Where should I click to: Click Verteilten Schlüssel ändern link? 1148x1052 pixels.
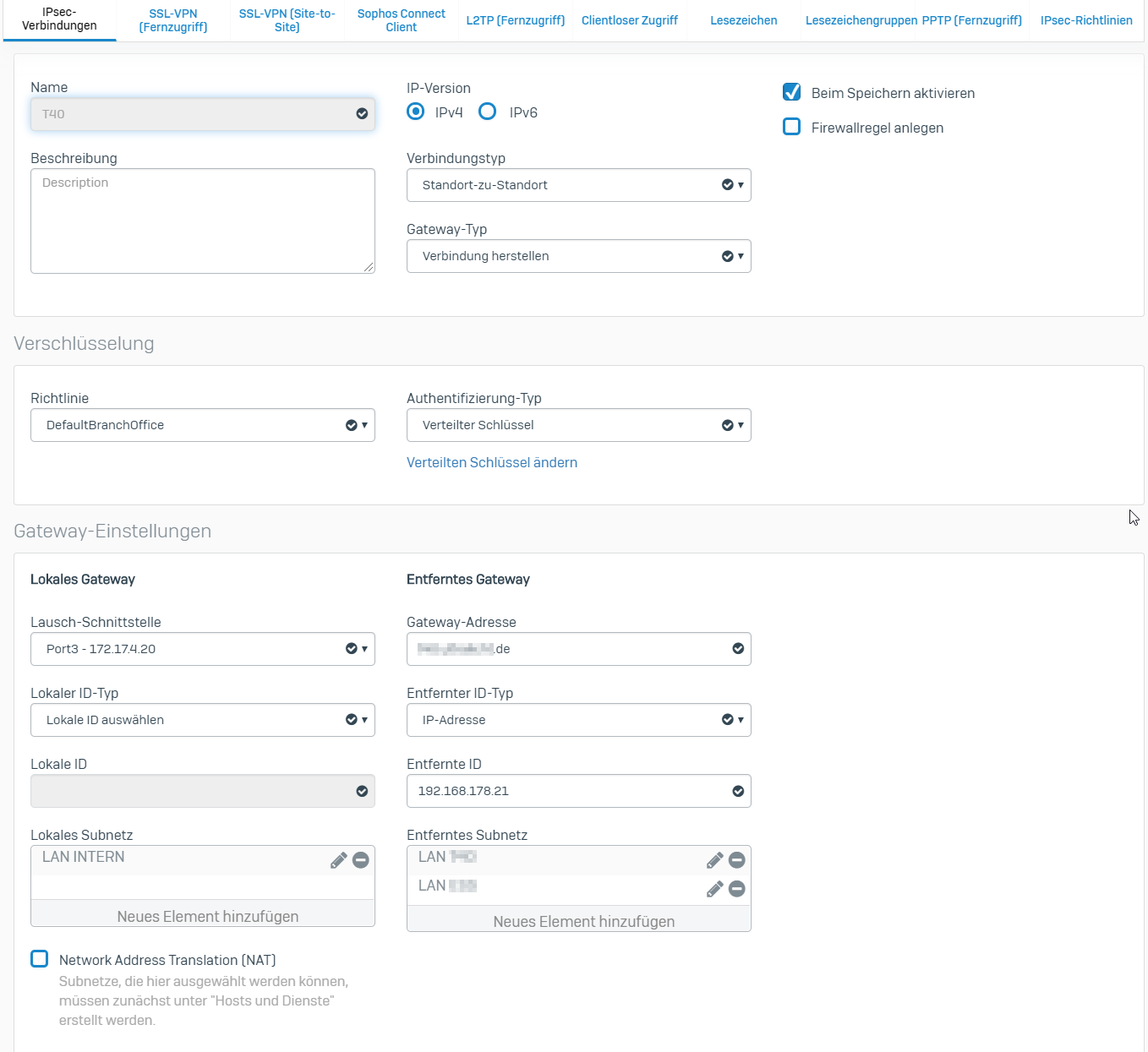tap(492, 462)
